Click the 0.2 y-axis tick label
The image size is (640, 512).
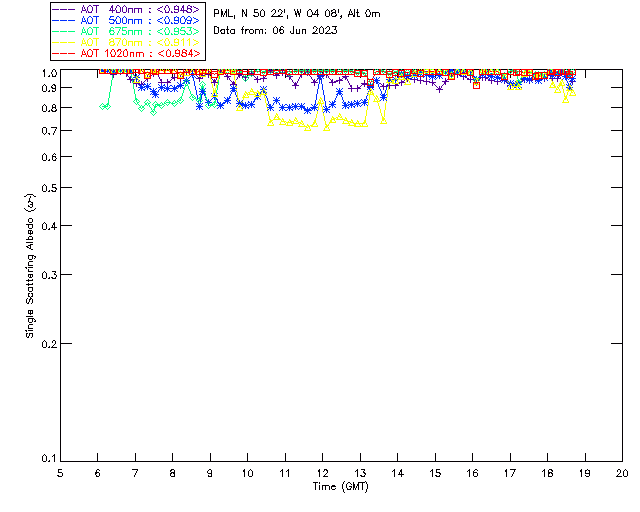pos(49,344)
